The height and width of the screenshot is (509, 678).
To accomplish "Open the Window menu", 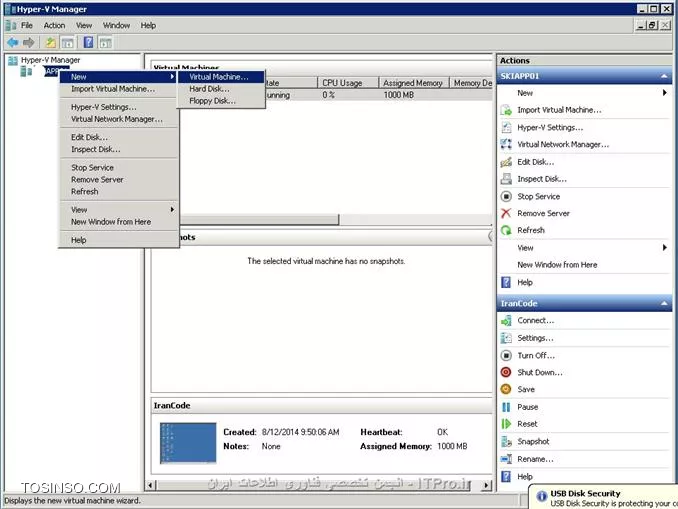I will pyautogui.click(x=116, y=26).
